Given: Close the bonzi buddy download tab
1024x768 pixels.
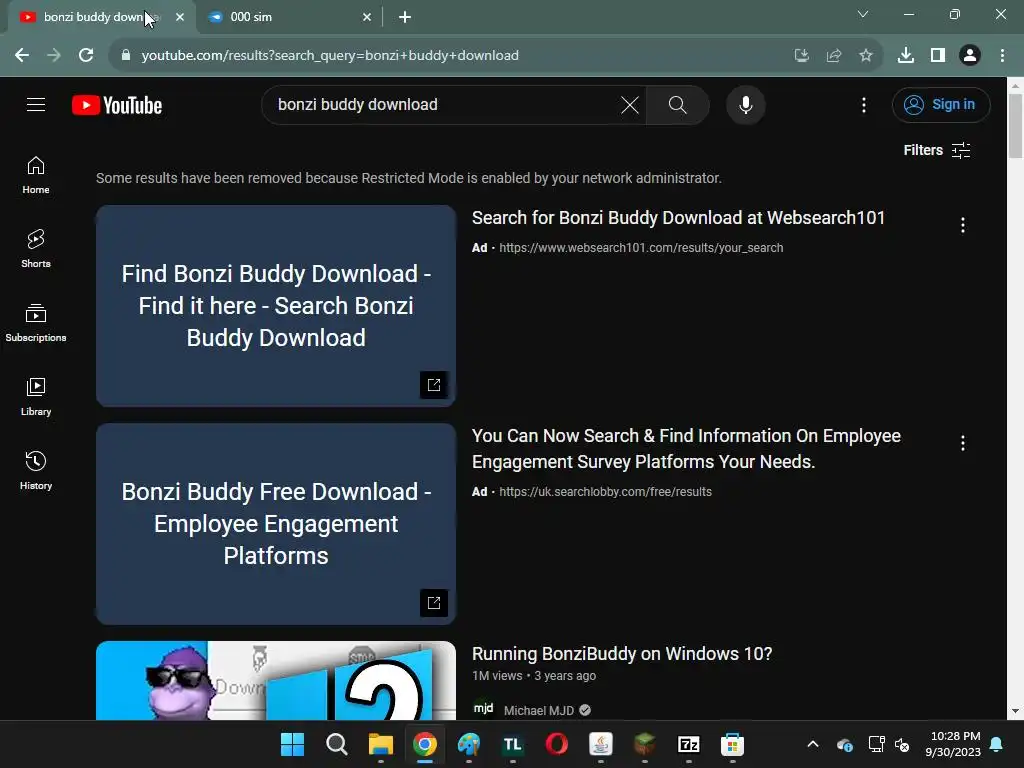Looking at the screenshot, I should tap(180, 17).
